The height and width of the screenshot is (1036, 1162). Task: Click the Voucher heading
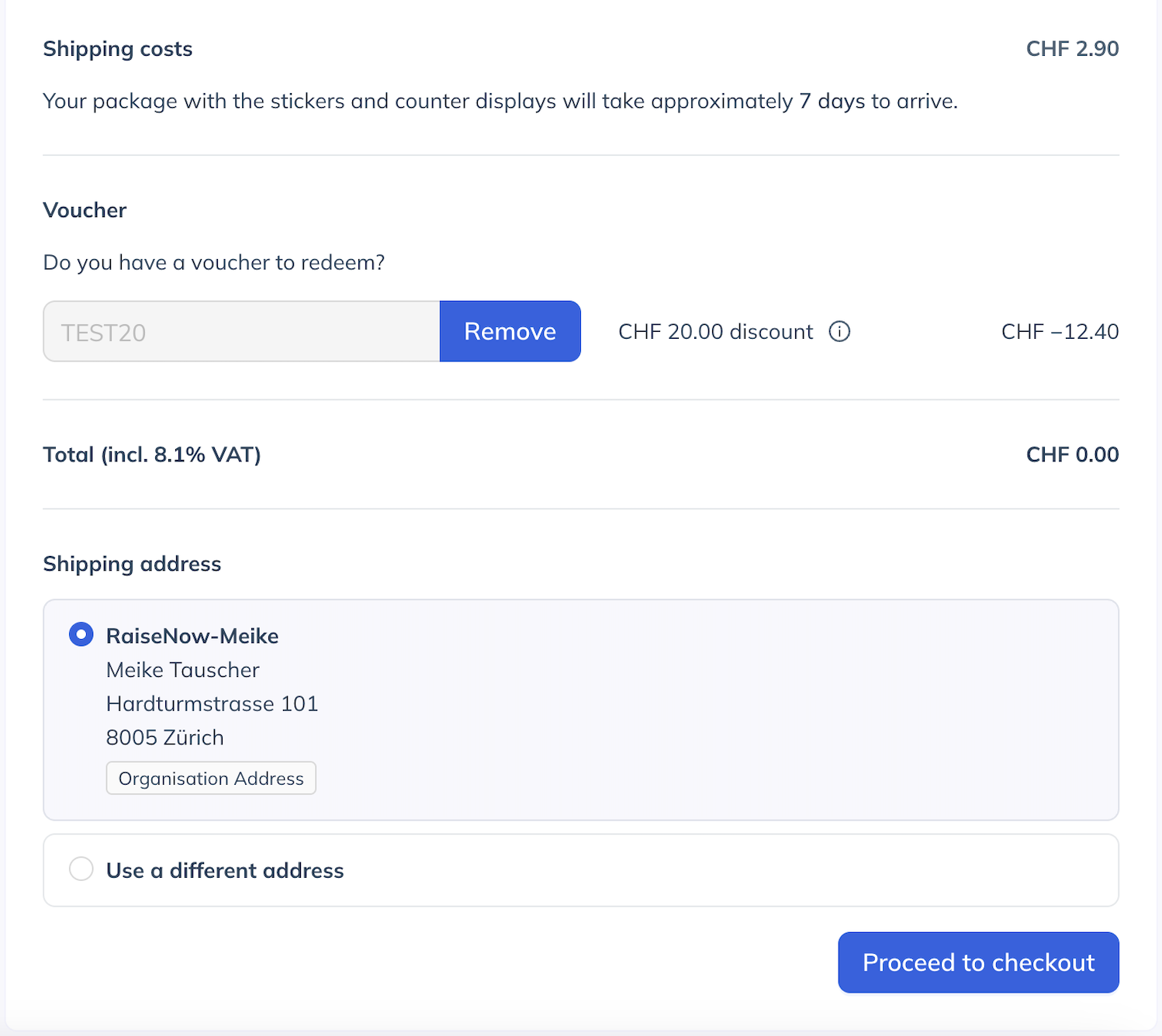click(85, 210)
